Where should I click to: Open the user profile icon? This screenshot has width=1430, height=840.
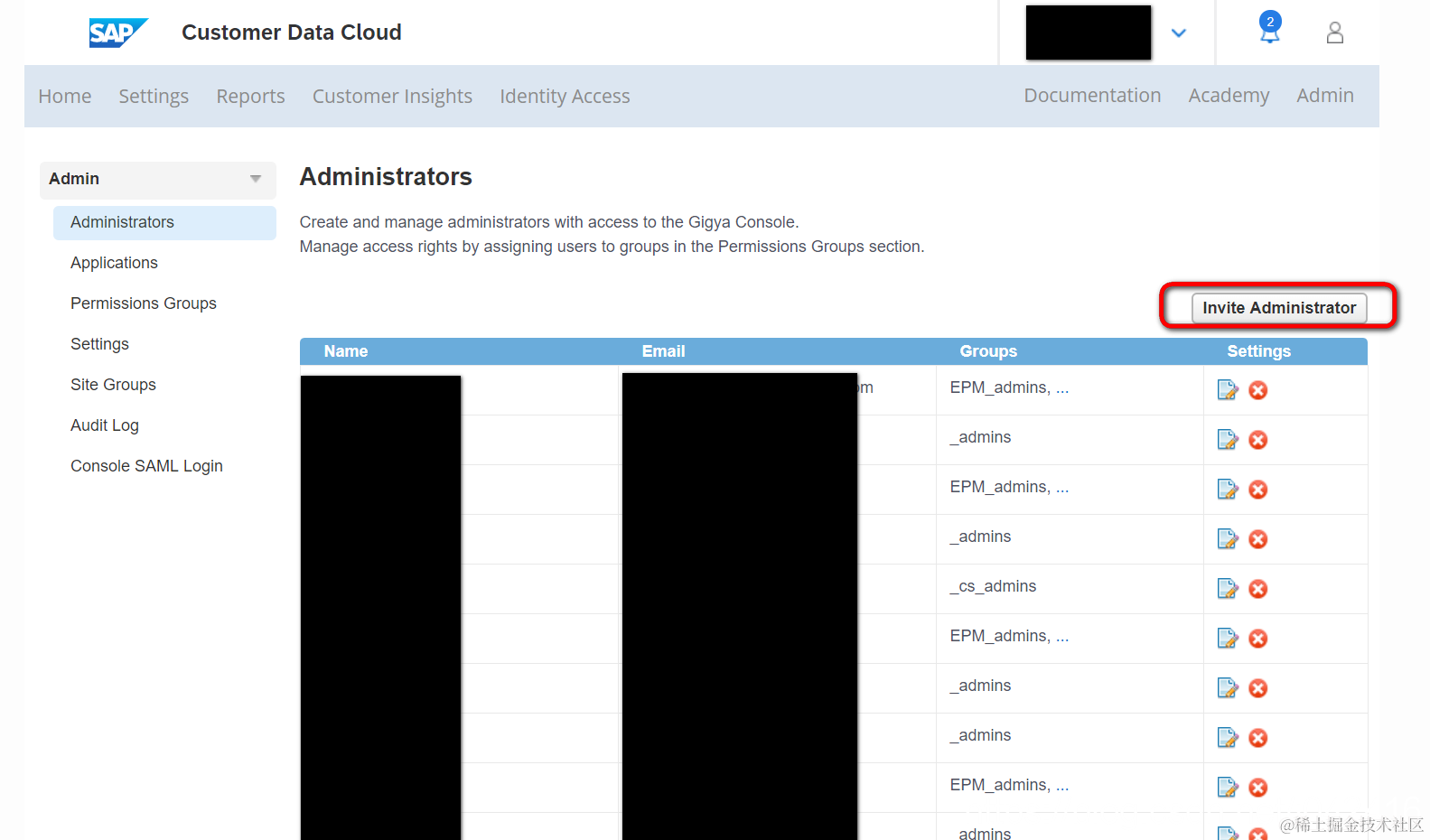(1334, 33)
